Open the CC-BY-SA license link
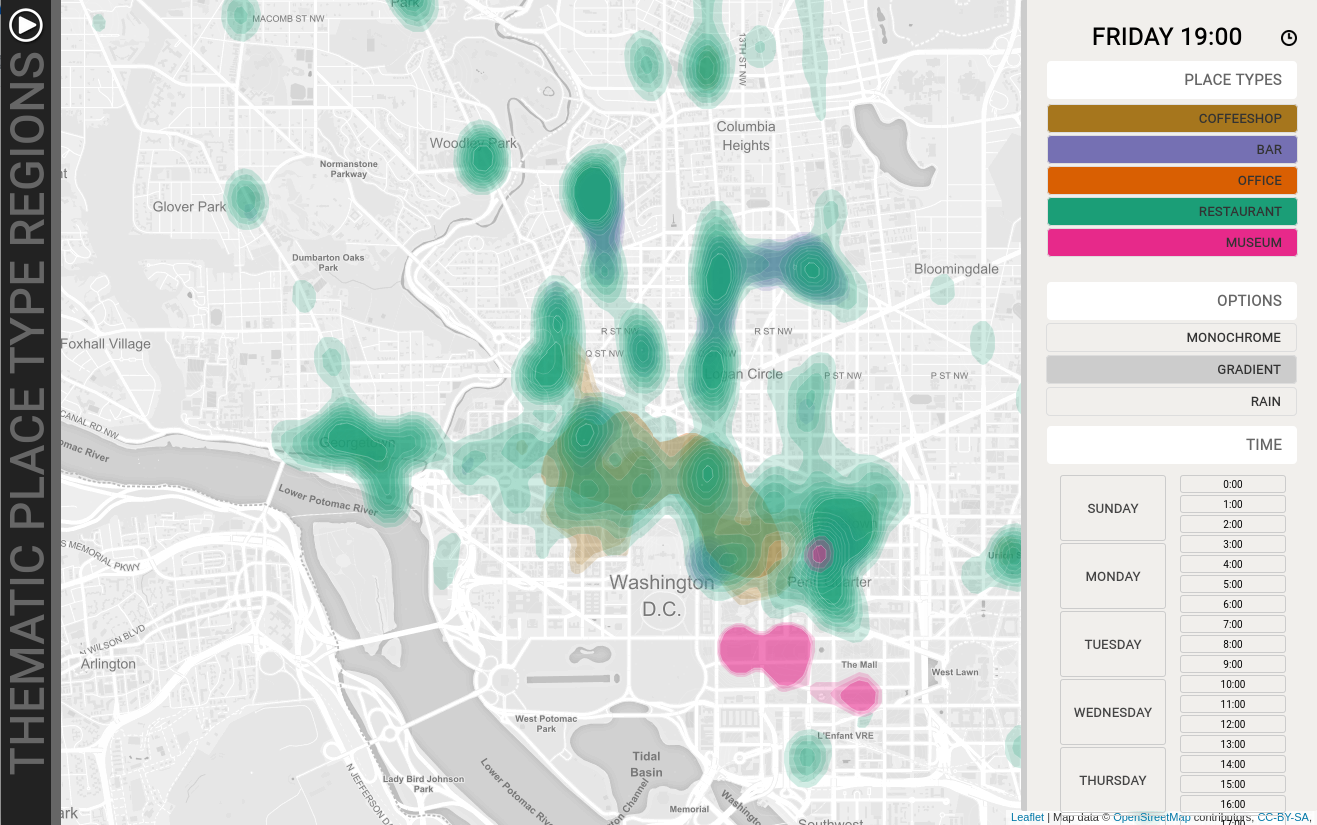This screenshot has height=825, width=1317. click(x=1283, y=817)
